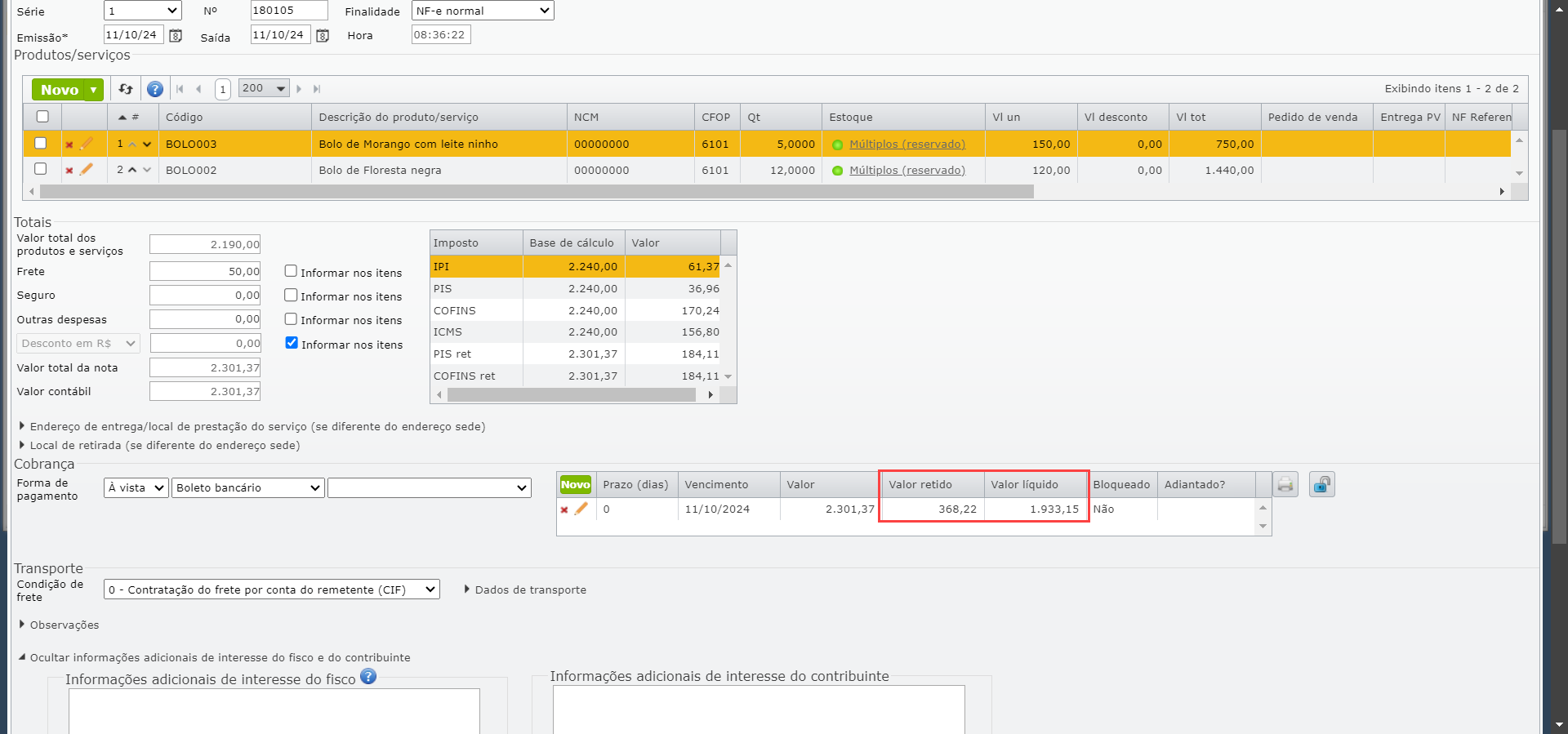Image resolution: width=1568 pixels, height=734 pixels.
Task: Open the Saída date calendar picker
Action: (323, 36)
